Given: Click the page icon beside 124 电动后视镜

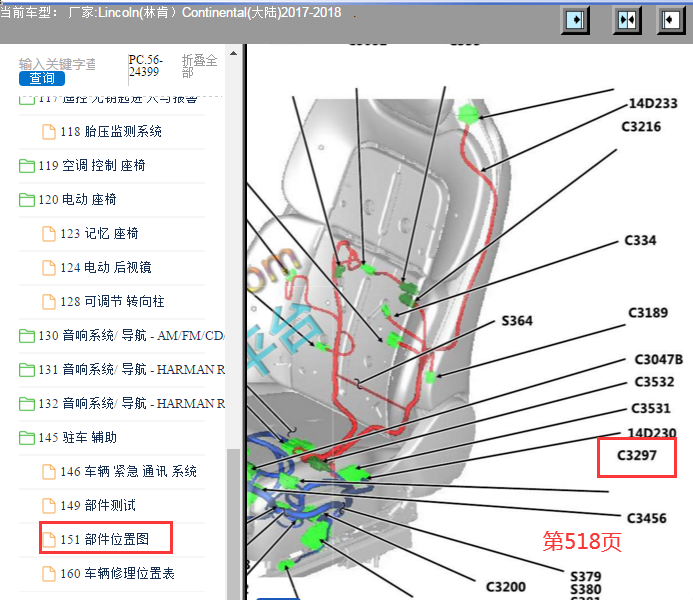Looking at the screenshot, I should pyautogui.click(x=49, y=268).
